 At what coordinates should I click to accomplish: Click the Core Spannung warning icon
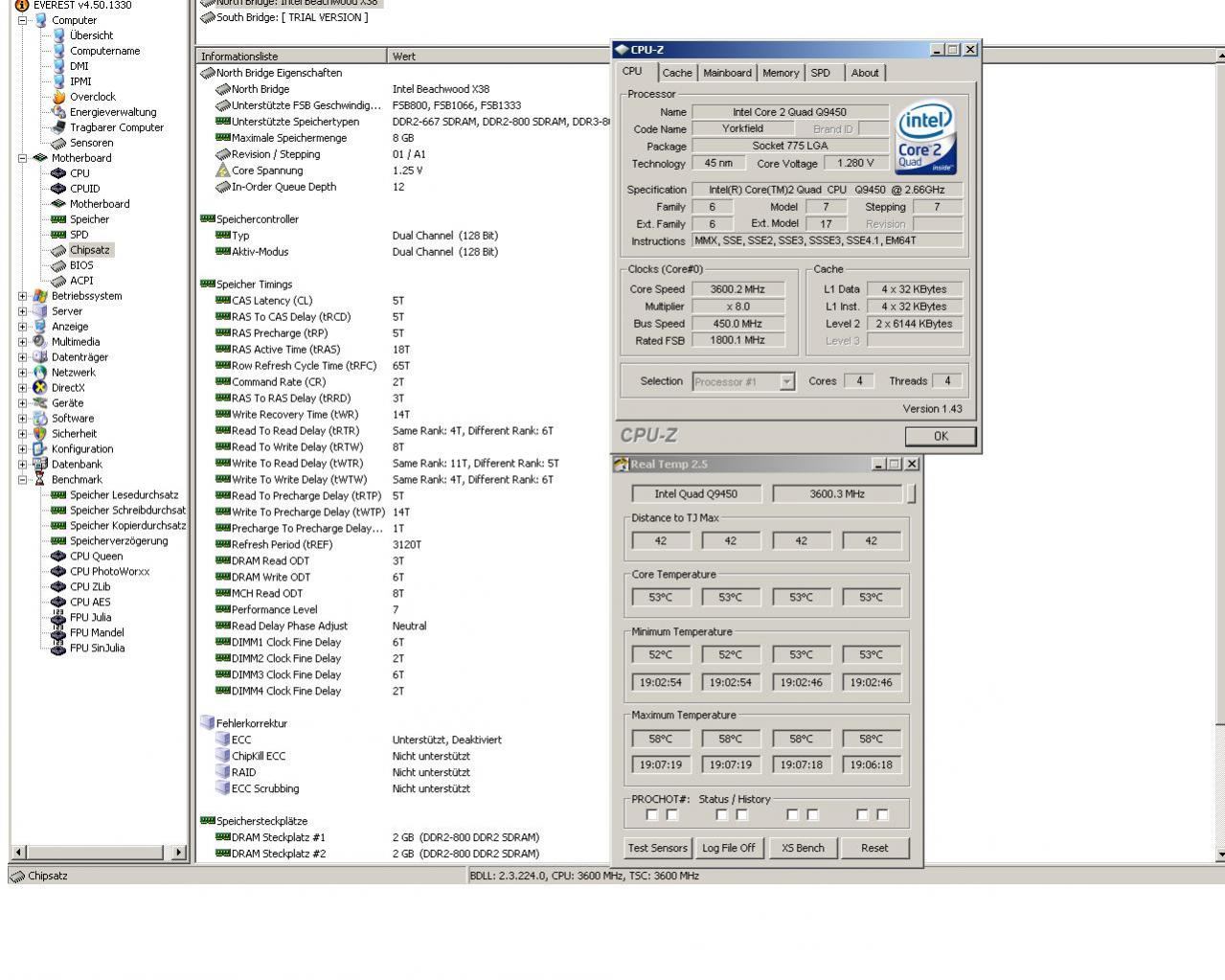tap(223, 171)
